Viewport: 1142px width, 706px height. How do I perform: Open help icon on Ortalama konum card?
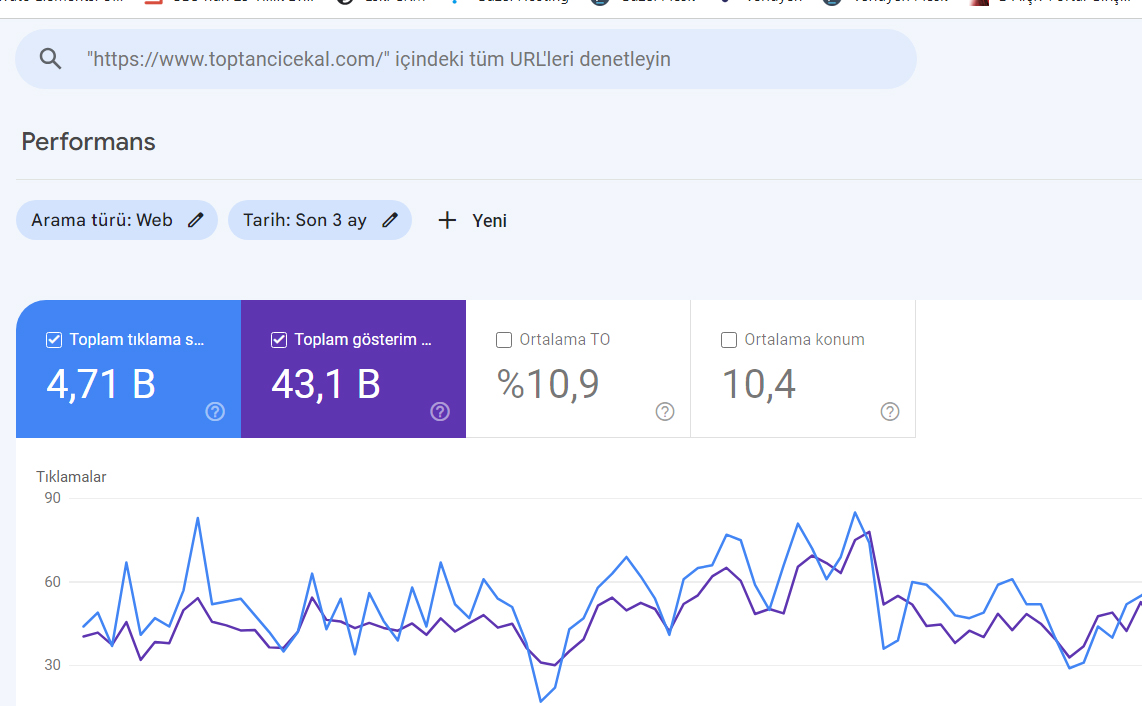[890, 412]
